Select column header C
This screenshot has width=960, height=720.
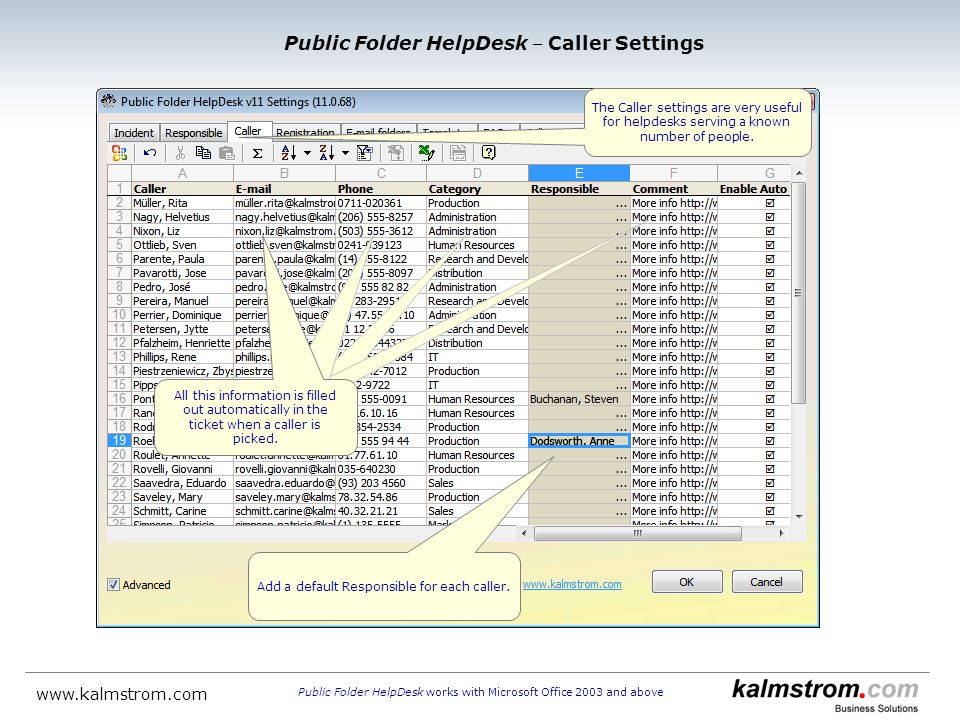(381, 173)
